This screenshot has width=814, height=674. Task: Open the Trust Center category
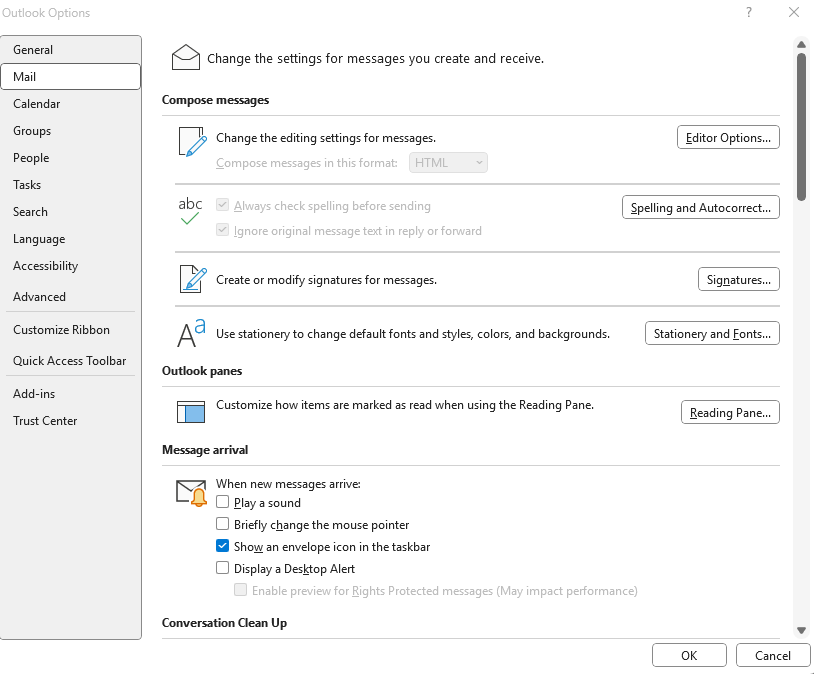click(71, 421)
